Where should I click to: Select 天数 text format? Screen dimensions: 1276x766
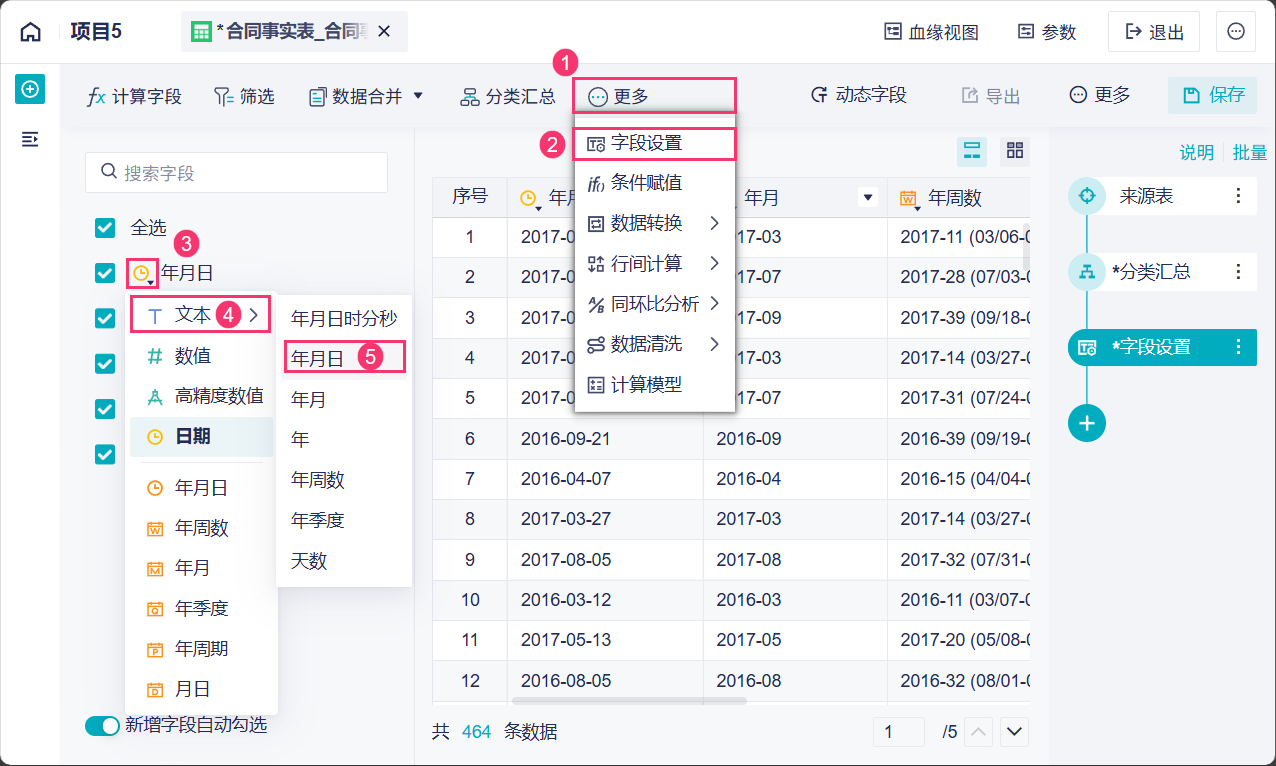[x=344, y=561]
